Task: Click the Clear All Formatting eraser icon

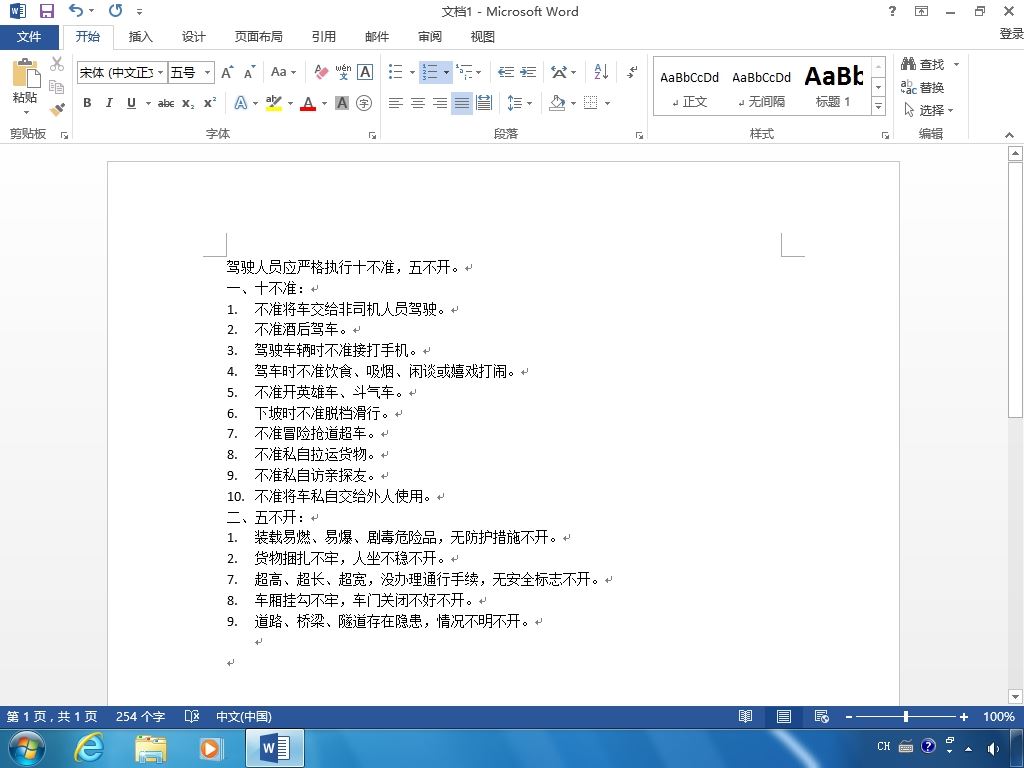Action: click(x=321, y=72)
